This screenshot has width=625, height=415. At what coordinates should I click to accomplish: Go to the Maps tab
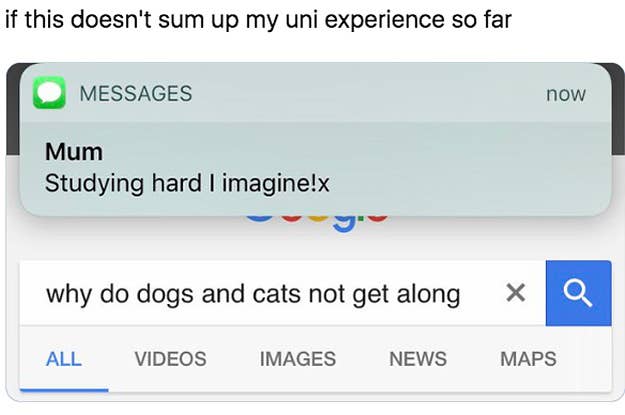click(x=529, y=358)
